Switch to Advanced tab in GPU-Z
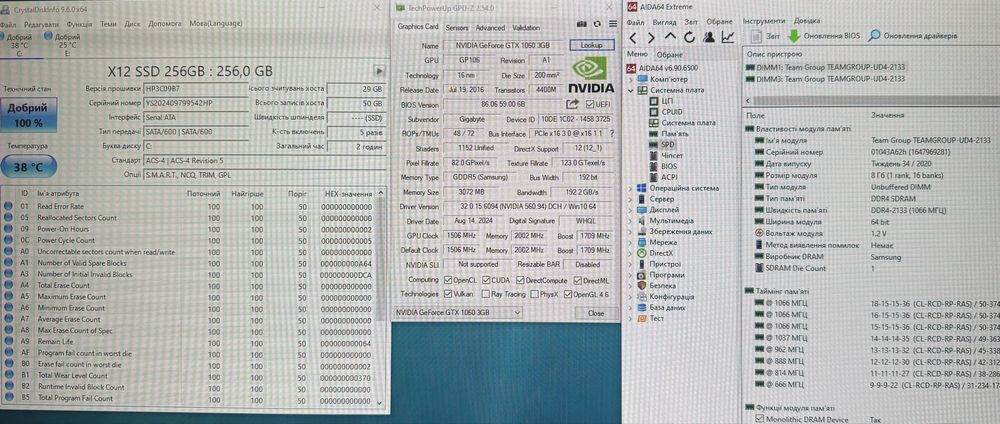 [490, 27]
